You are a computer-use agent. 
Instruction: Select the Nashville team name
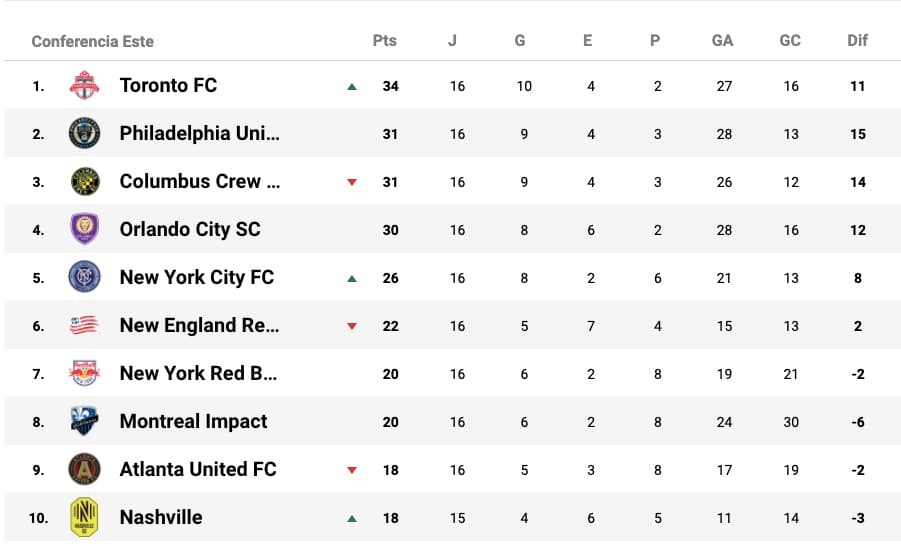161,518
